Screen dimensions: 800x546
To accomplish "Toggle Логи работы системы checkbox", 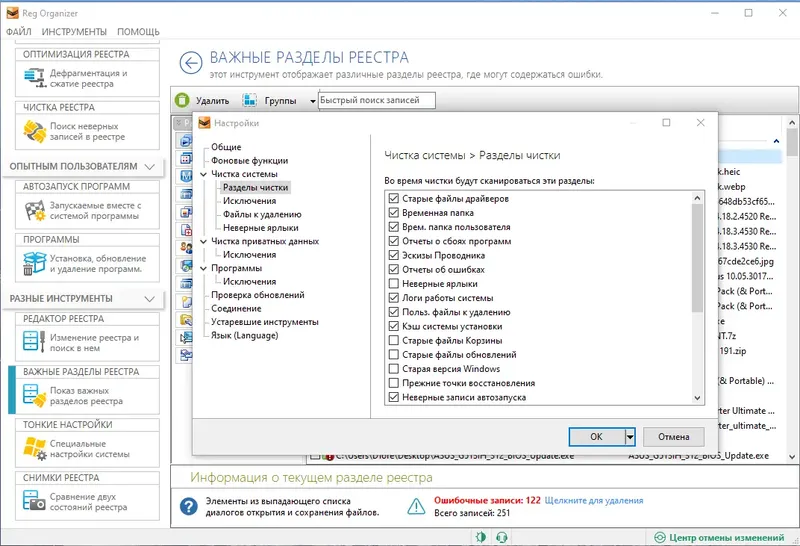I will pos(393,298).
